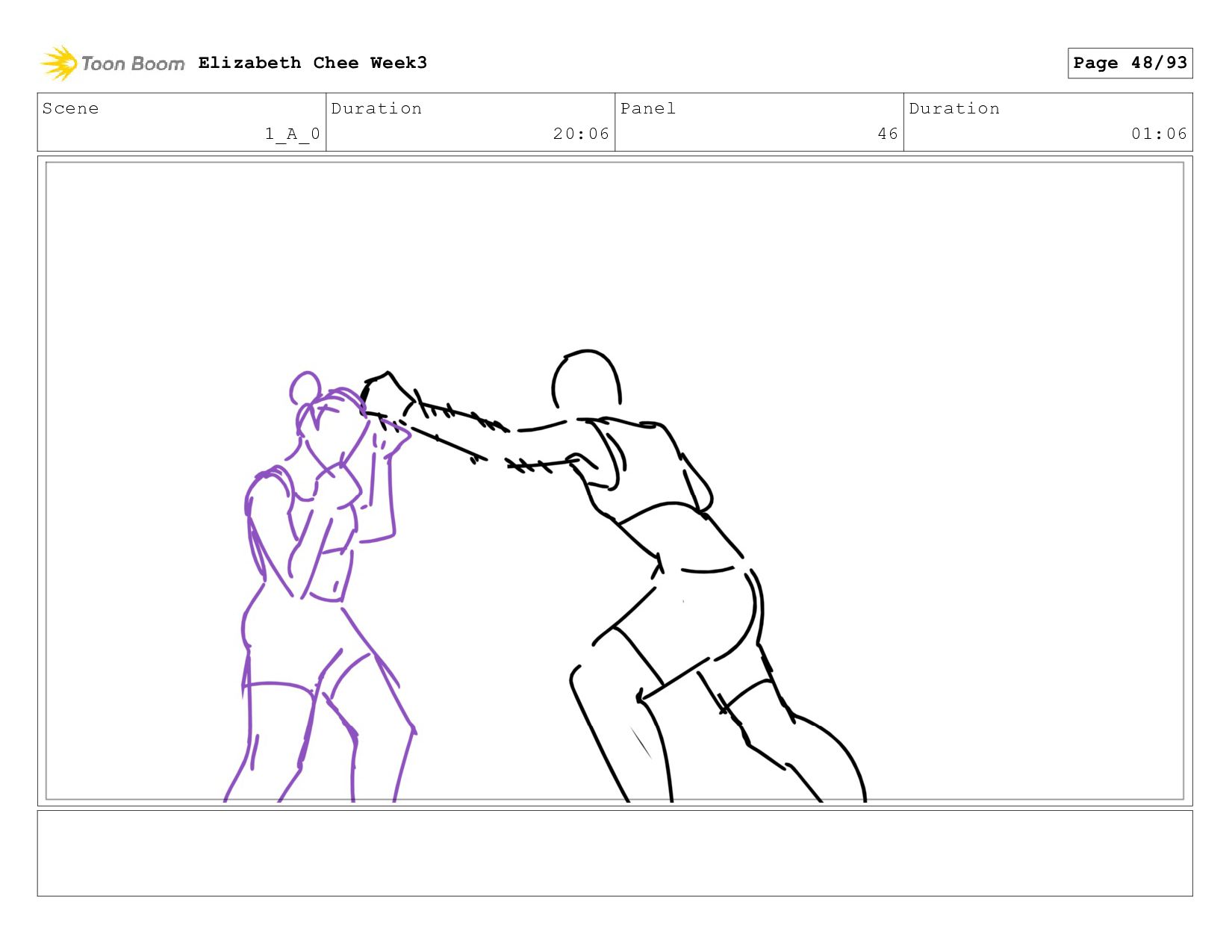1232x952 pixels.
Task: Click the 'Page 48/93' box
Action: pyautogui.click(x=1130, y=63)
